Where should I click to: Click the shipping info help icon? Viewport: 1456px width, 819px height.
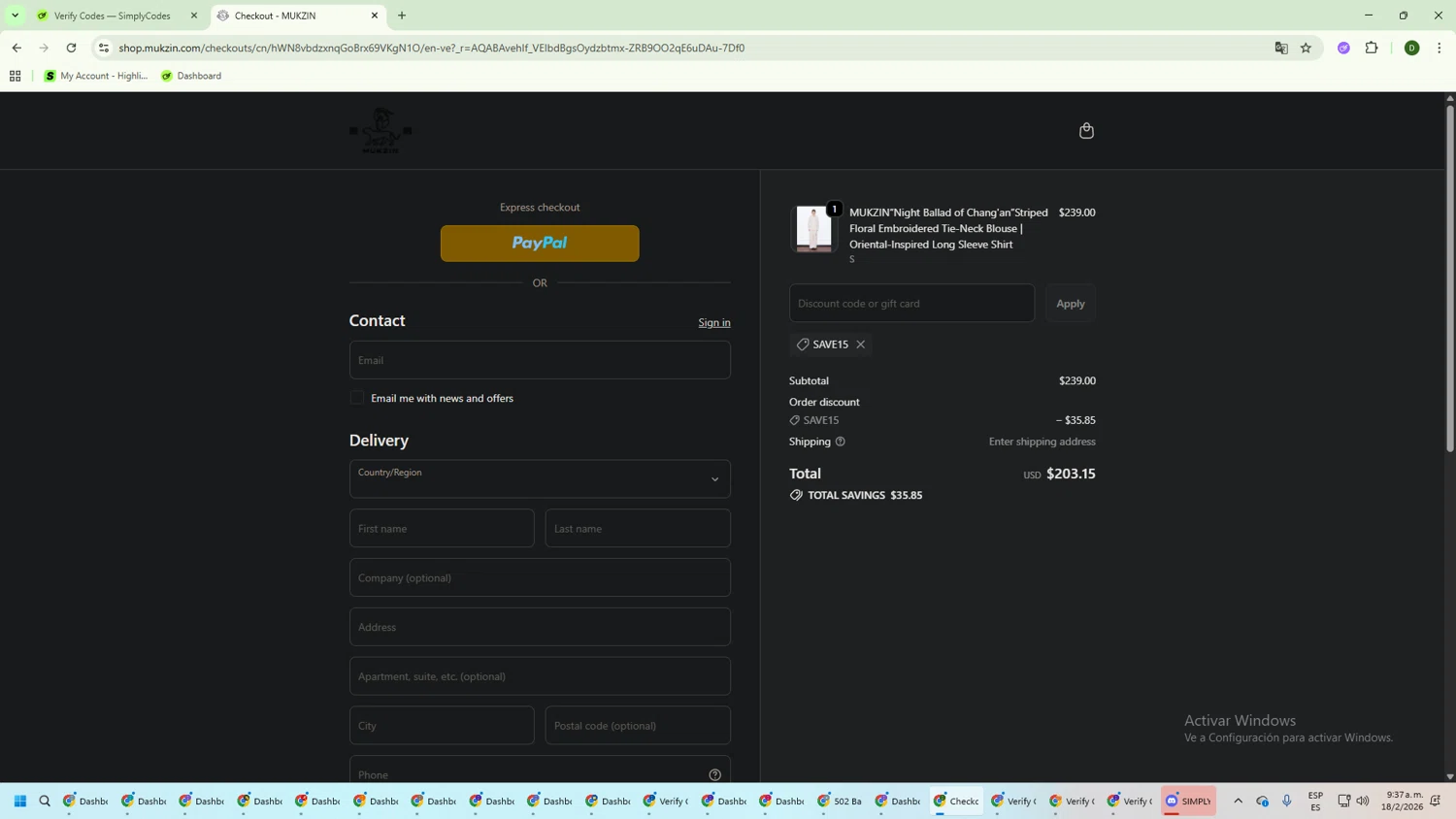[841, 442]
